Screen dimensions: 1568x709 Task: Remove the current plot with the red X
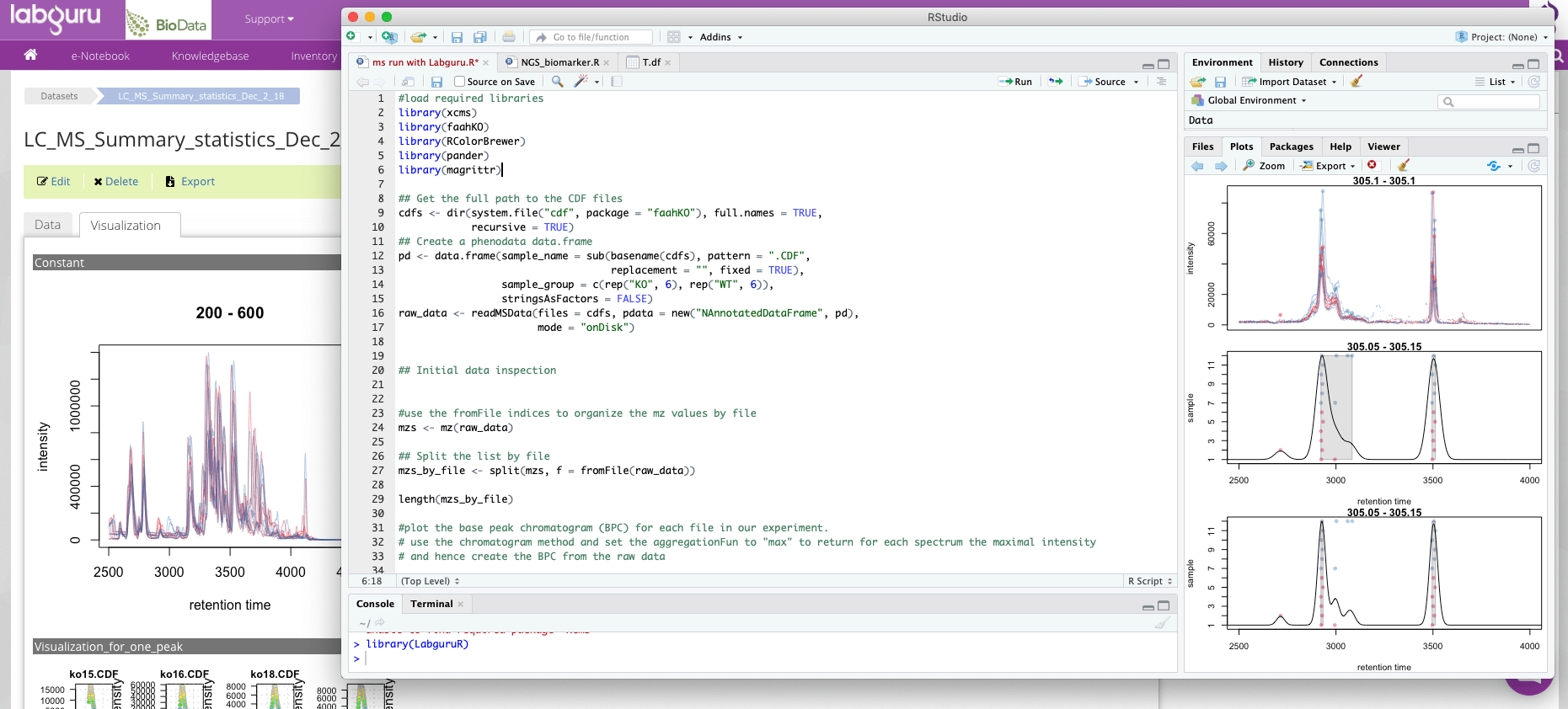(1372, 166)
